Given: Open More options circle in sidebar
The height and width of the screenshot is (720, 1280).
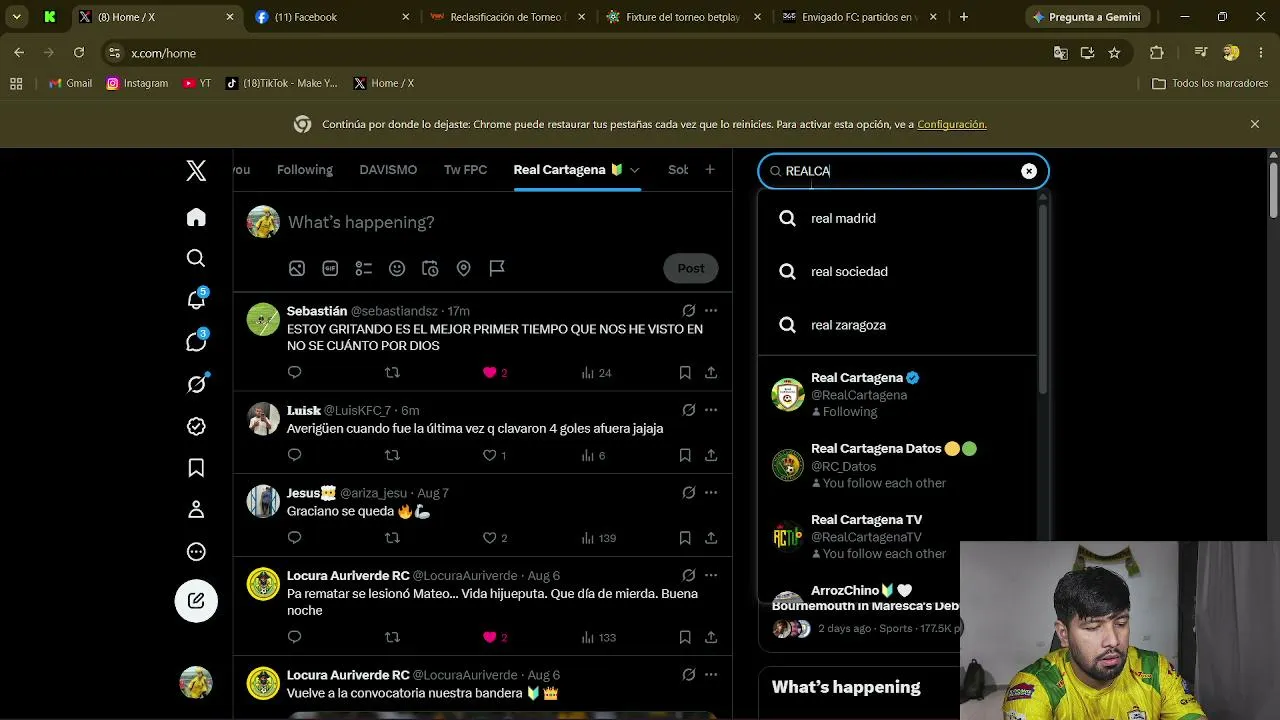Looking at the screenshot, I should click(196, 552).
